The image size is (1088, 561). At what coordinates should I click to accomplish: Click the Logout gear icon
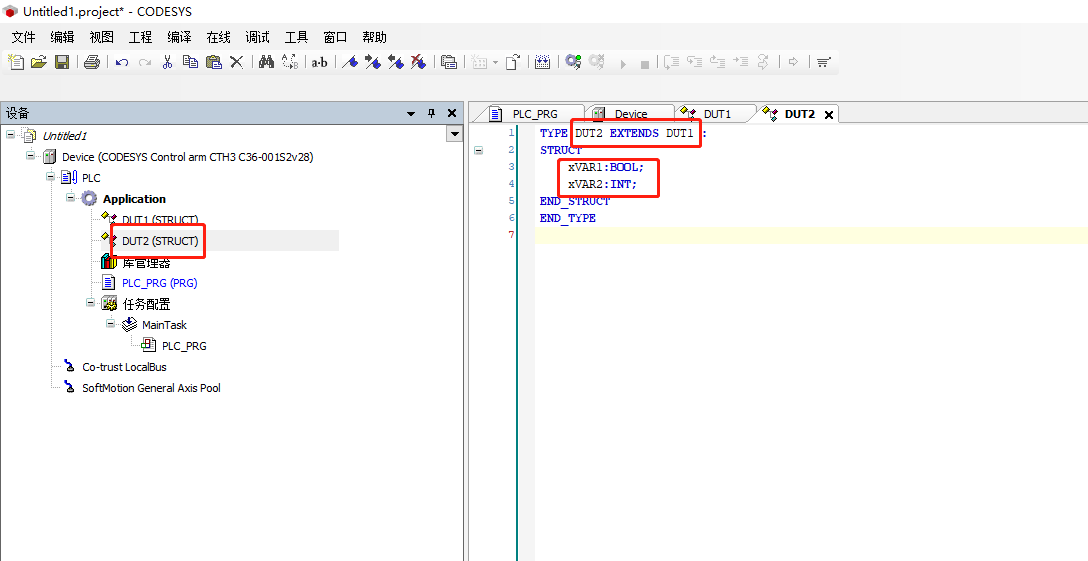point(596,62)
